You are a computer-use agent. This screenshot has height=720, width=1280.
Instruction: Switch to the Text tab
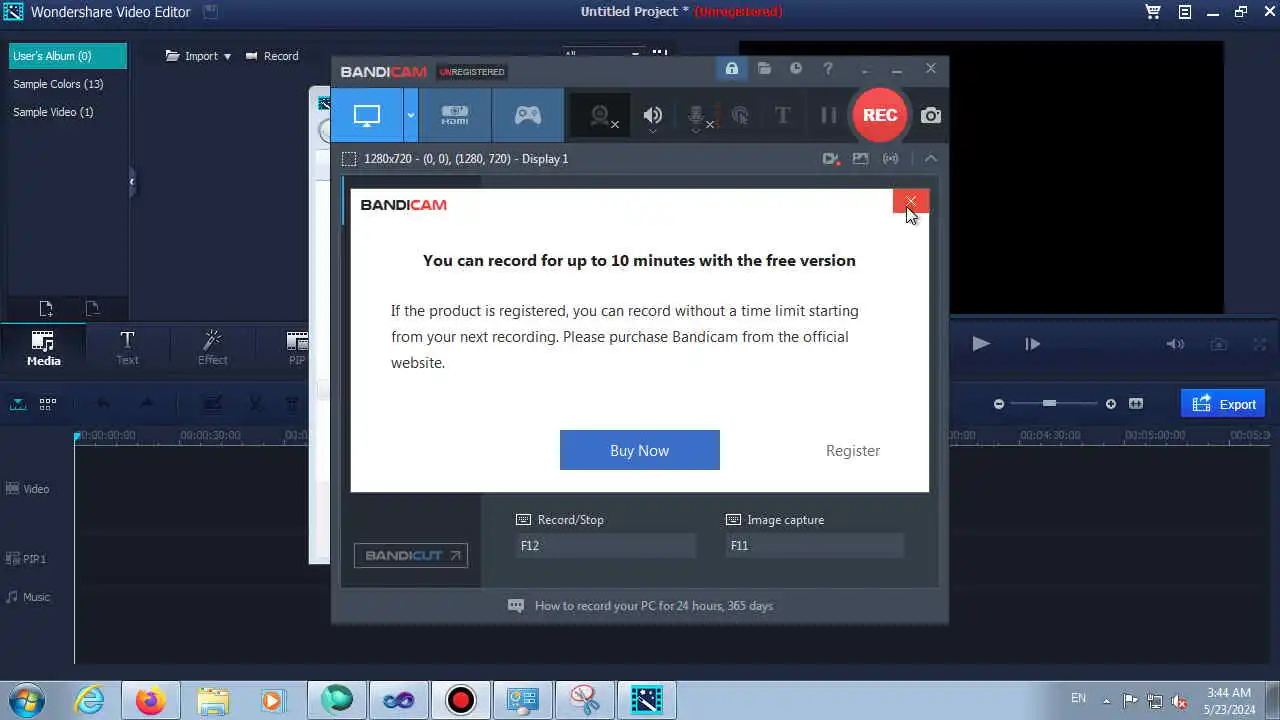127,347
